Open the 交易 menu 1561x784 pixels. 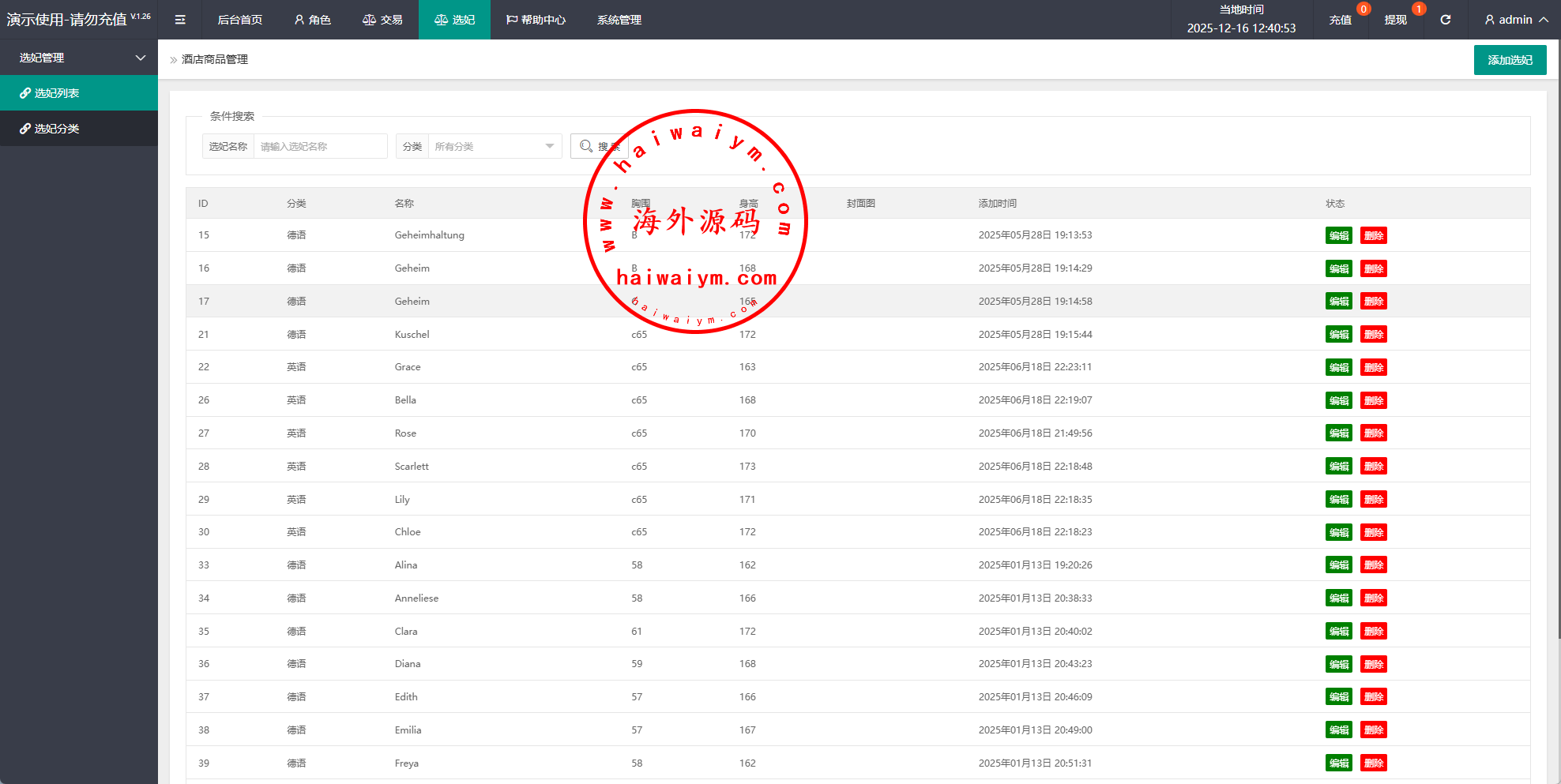[382, 20]
